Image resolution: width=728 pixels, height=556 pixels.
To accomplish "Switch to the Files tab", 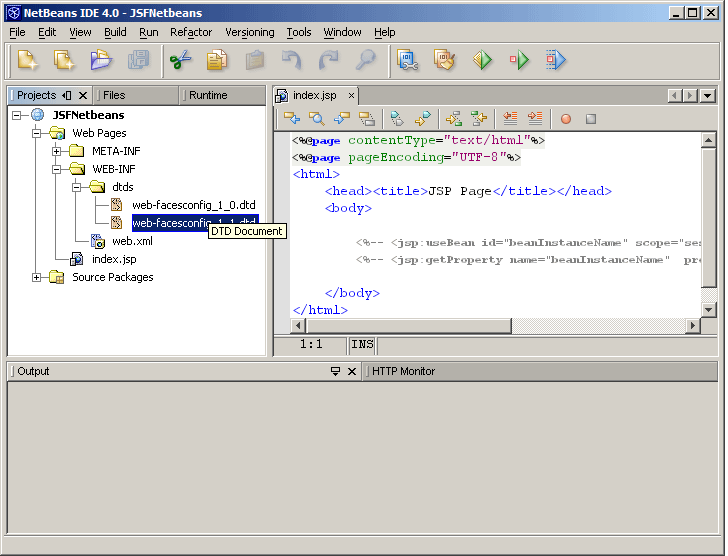I will pyautogui.click(x=114, y=95).
